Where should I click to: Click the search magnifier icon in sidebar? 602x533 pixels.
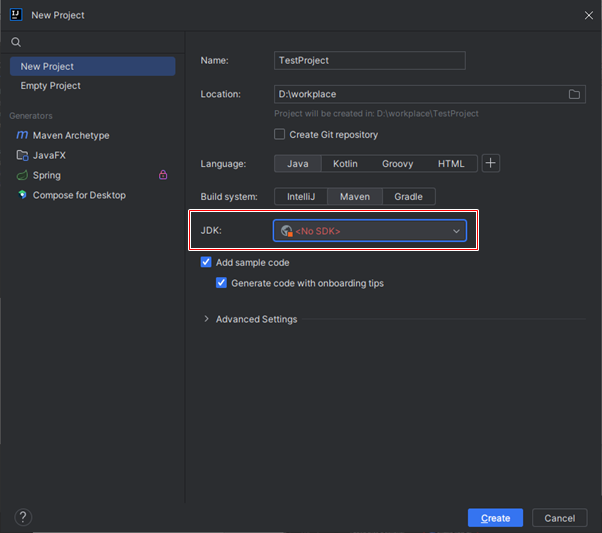(x=16, y=42)
